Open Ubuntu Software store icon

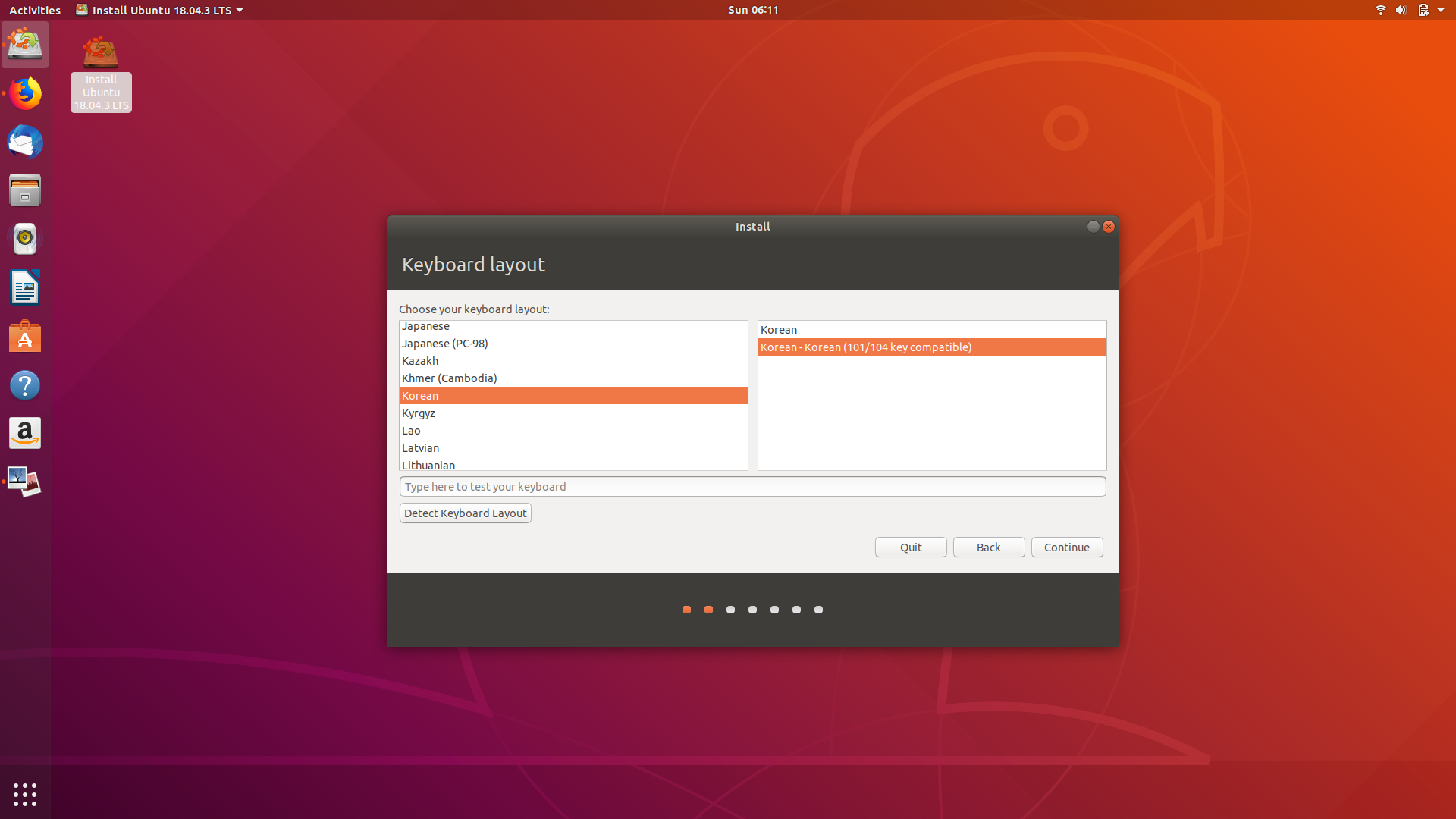[x=25, y=337]
